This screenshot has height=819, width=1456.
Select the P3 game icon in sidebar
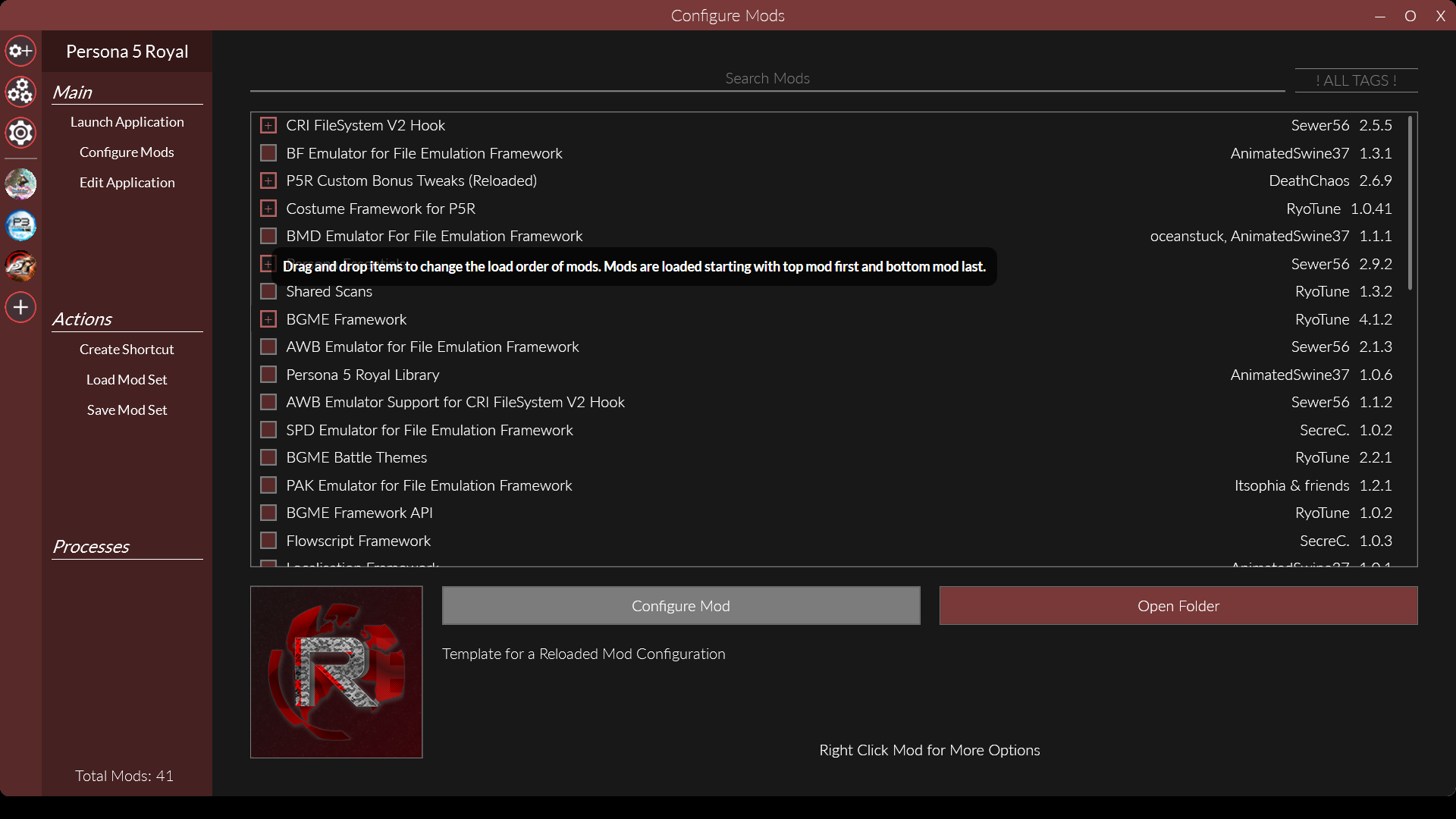(20, 225)
